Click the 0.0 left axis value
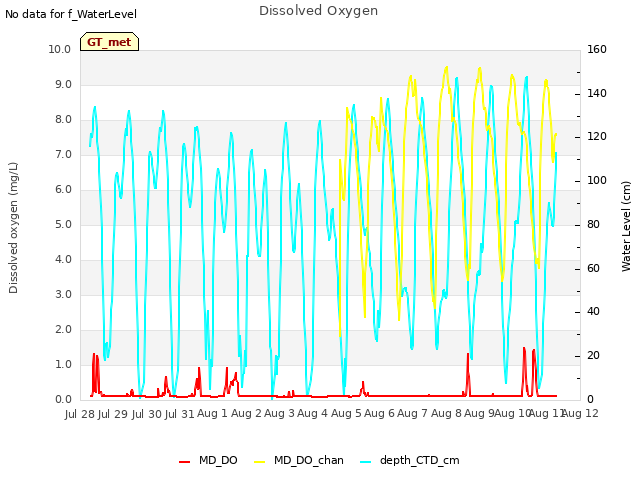The height and width of the screenshot is (480, 640). pyautogui.click(x=63, y=400)
